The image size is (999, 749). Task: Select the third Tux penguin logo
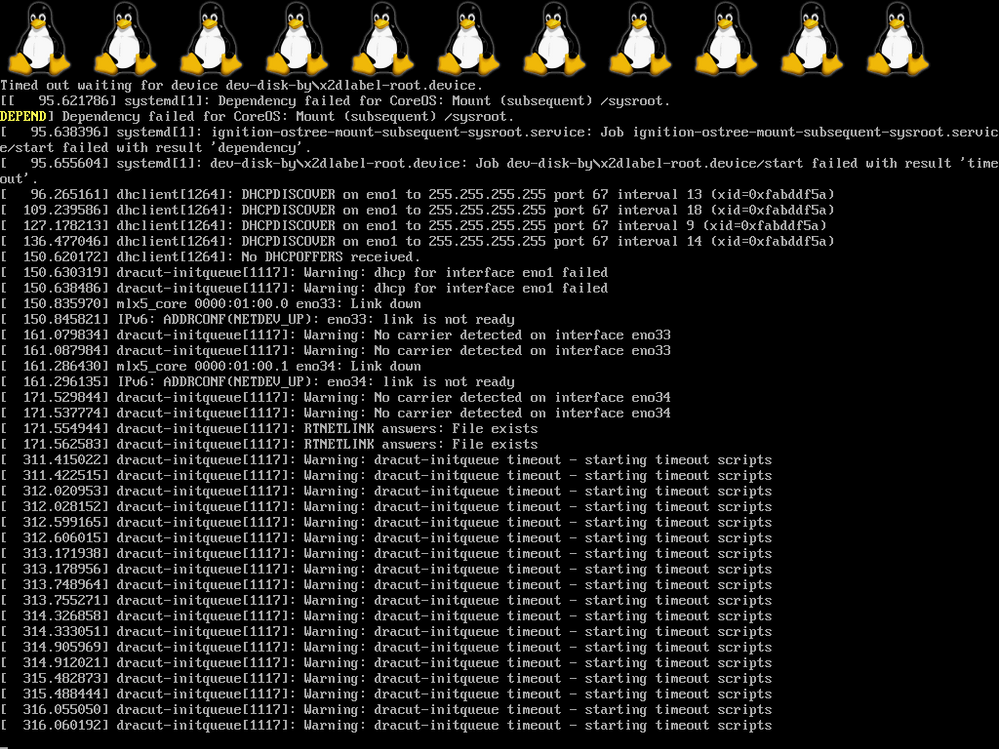210,39
